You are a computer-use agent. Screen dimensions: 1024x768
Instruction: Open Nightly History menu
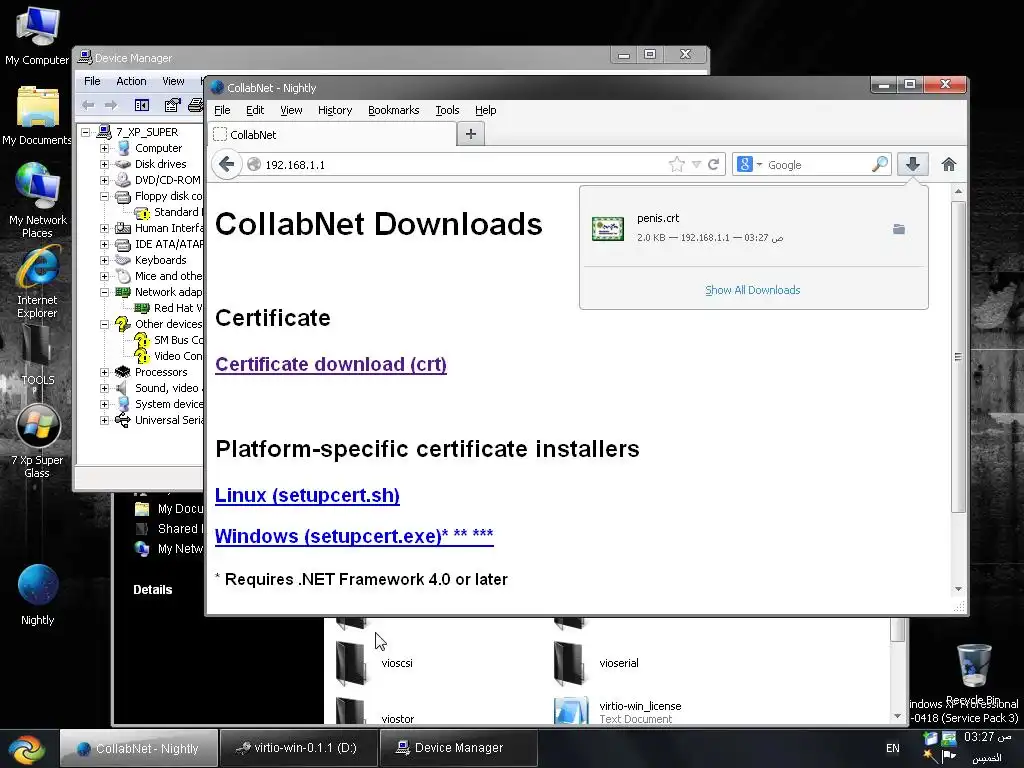(x=335, y=110)
